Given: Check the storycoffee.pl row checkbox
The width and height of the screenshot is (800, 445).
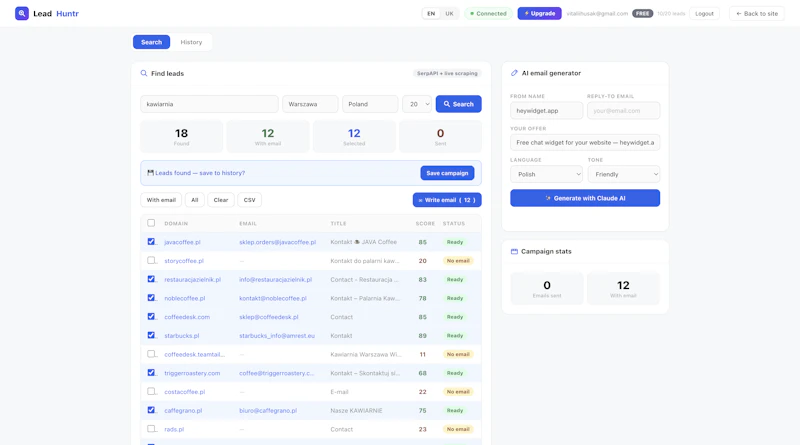Looking at the screenshot, I should point(151,260).
